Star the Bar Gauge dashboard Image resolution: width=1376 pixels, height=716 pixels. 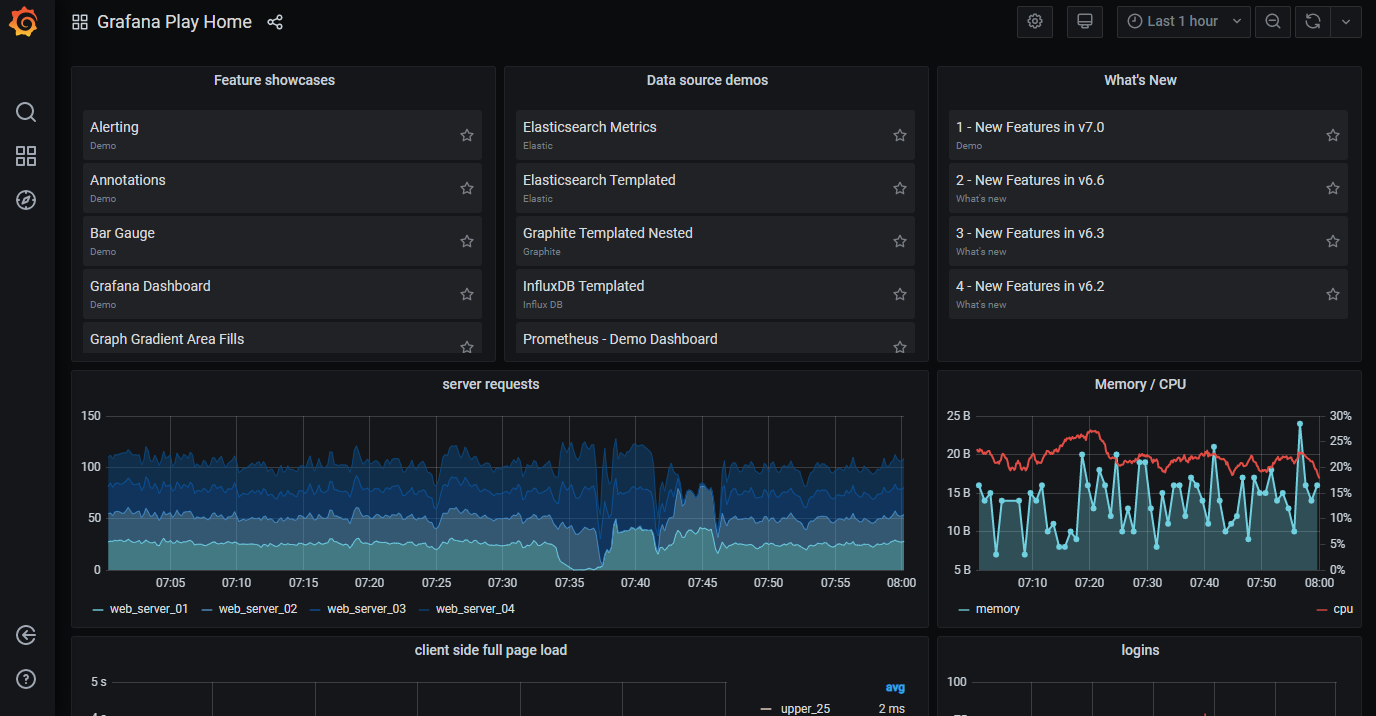pyautogui.click(x=467, y=241)
